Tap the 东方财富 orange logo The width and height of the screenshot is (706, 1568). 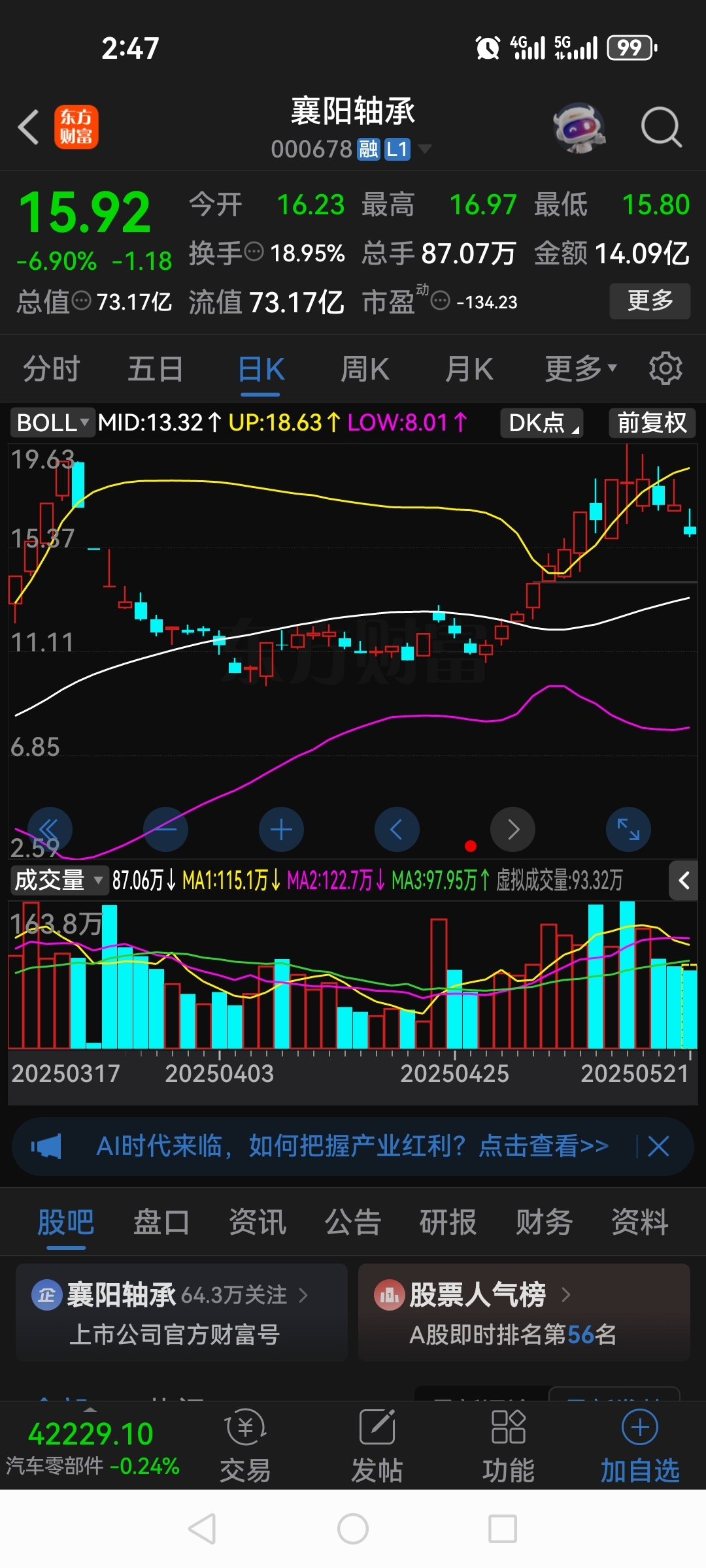[76, 127]
